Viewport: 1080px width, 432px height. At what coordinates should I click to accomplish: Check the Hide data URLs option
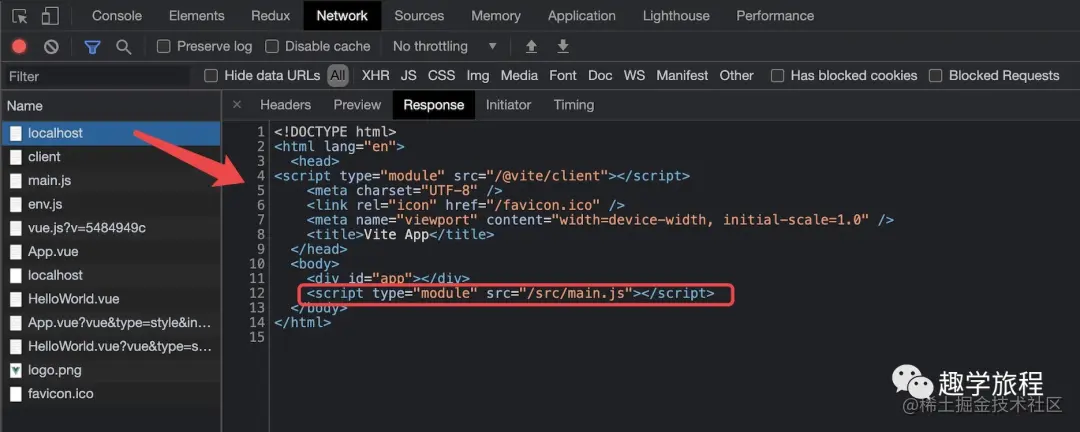[211, 76]
